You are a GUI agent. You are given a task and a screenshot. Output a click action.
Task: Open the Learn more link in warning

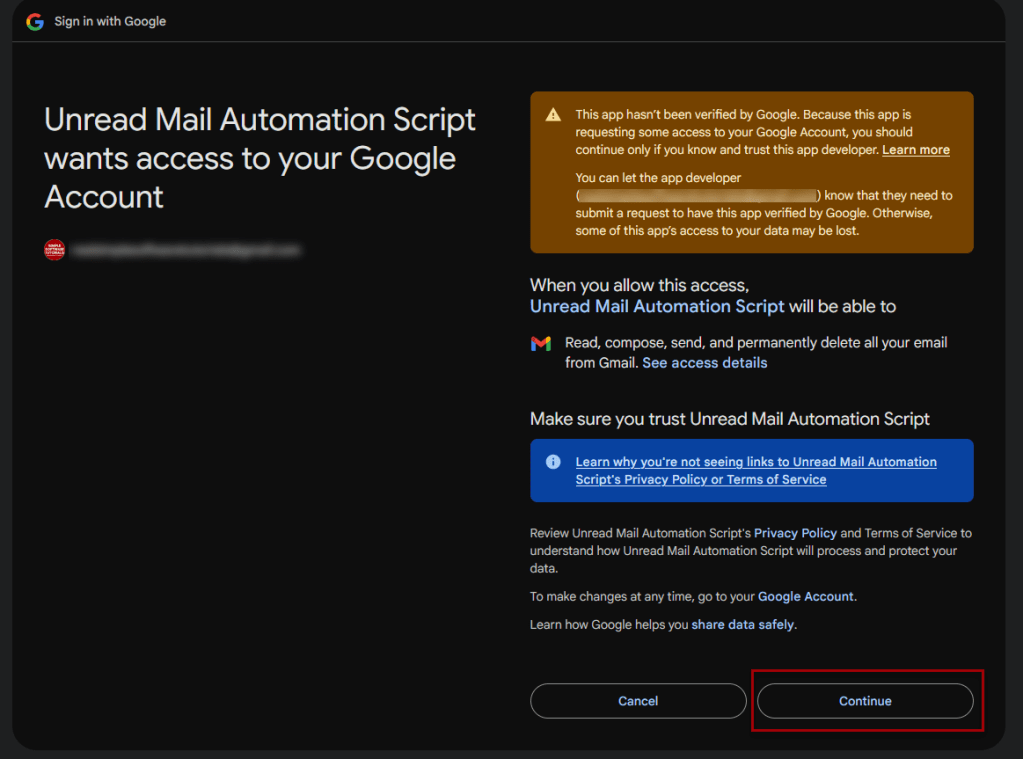click(915, 150)
